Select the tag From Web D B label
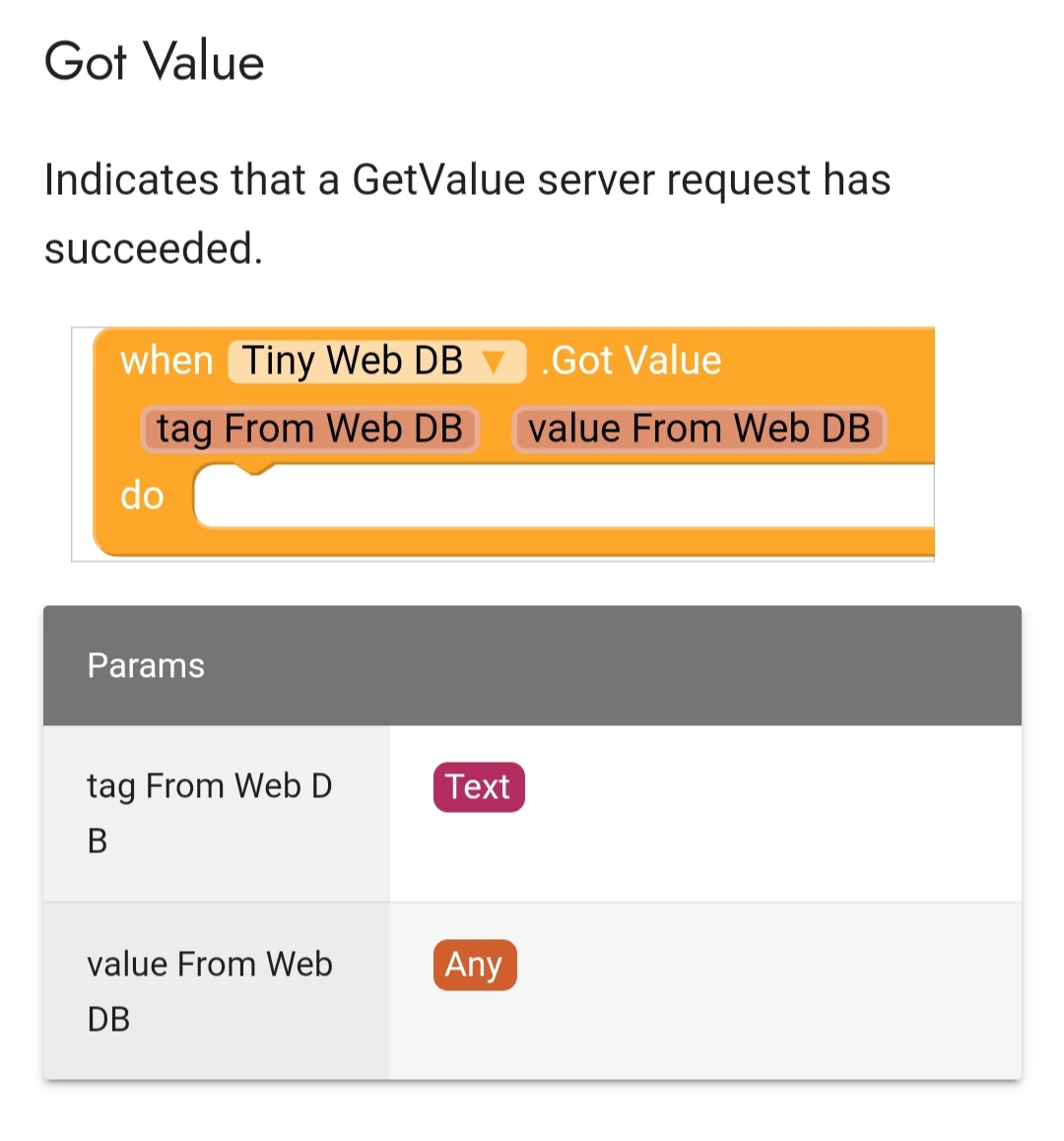Image resolution: width=1064 pixels, height=1141 pixels. coord(209,813)
